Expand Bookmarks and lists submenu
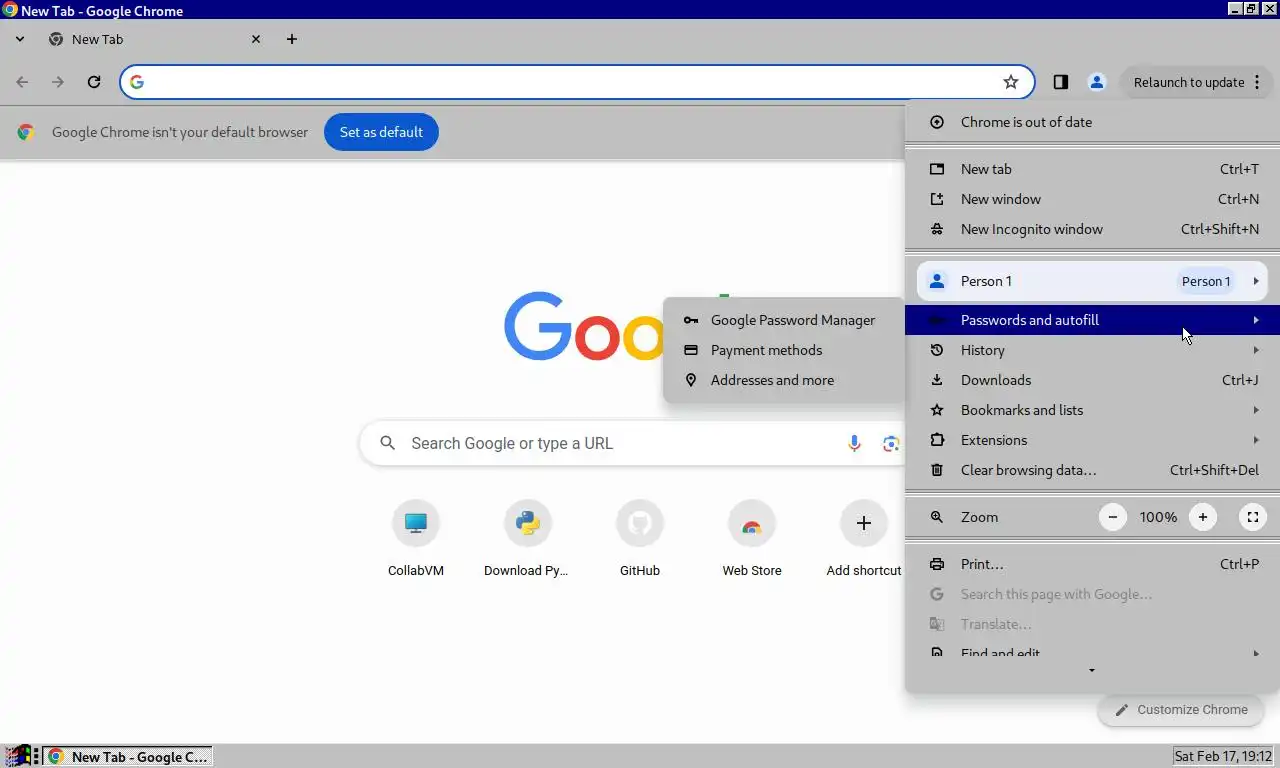Screen dimensions: 1280x768 coord(1092,410)
